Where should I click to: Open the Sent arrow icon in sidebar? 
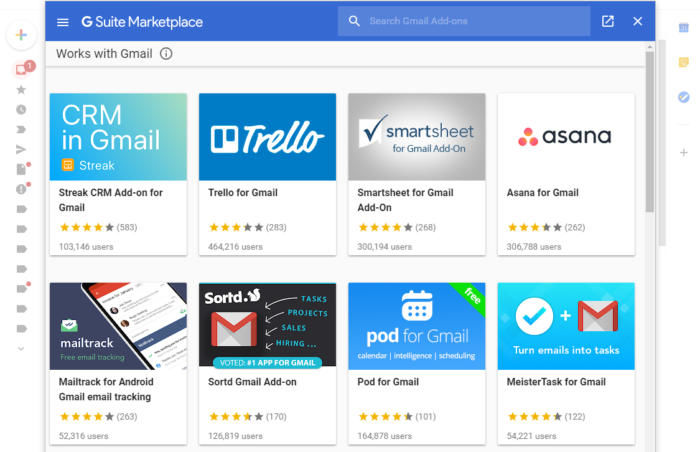point(21,149)
